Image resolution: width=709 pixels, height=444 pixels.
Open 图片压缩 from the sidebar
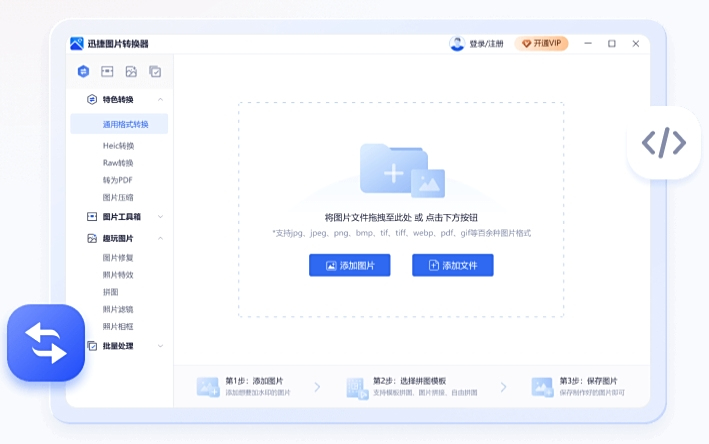[118, 197]
